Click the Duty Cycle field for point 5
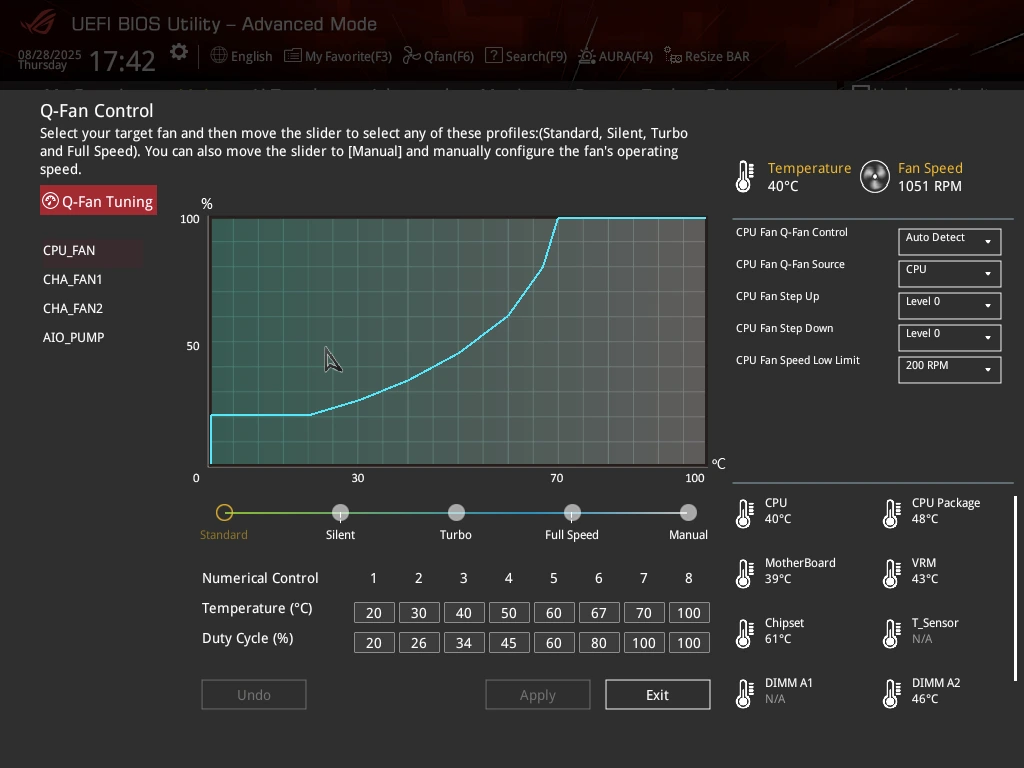 click(554, 643)
